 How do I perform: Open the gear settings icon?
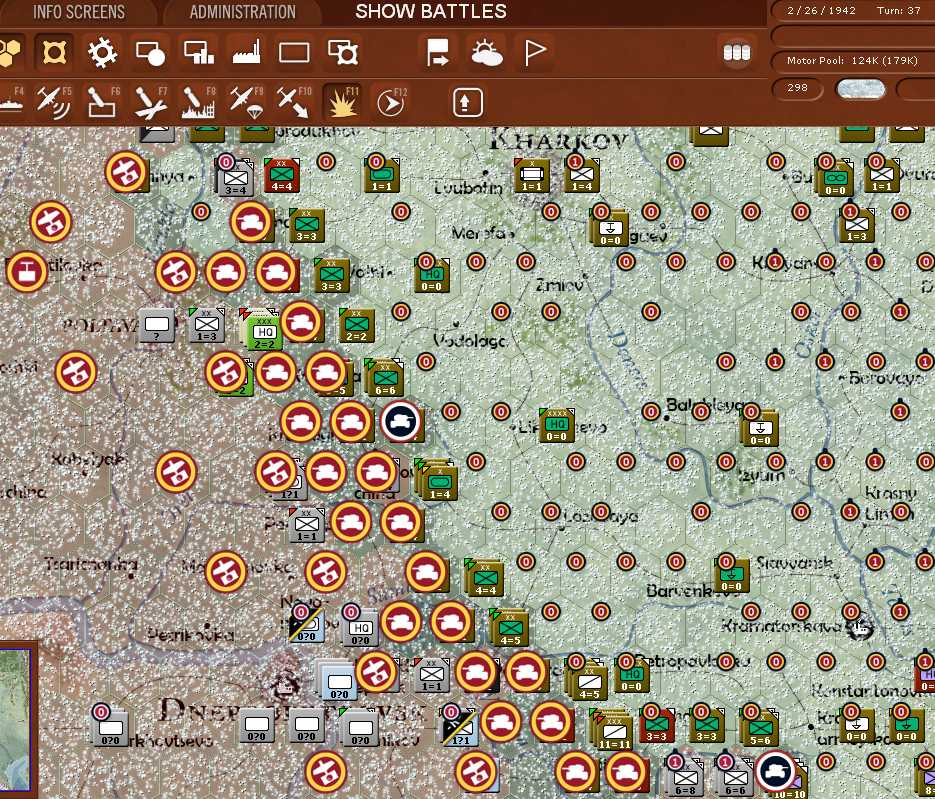(102, 52)
